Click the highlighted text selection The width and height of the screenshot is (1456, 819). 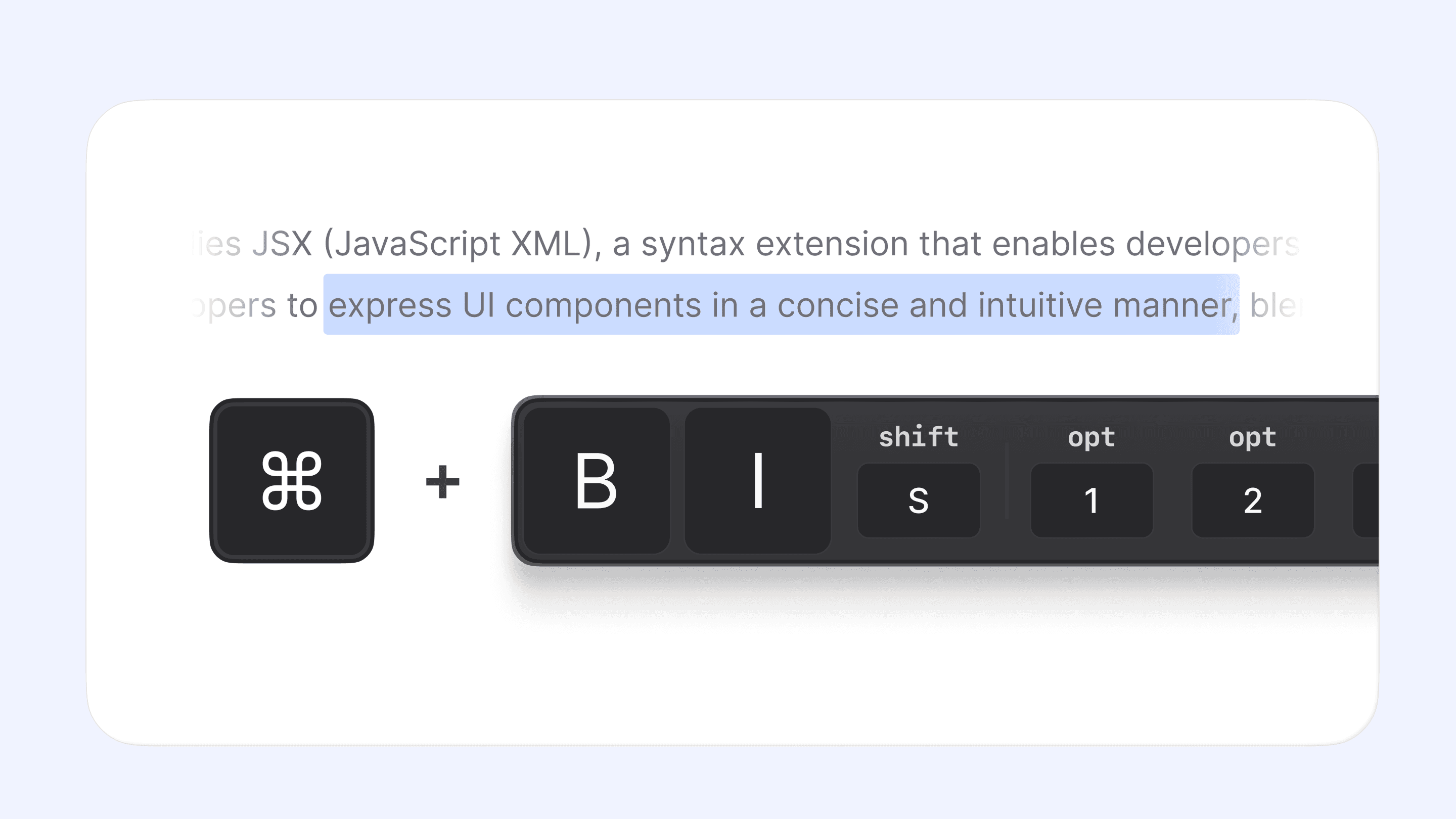(x=781, y=304)
